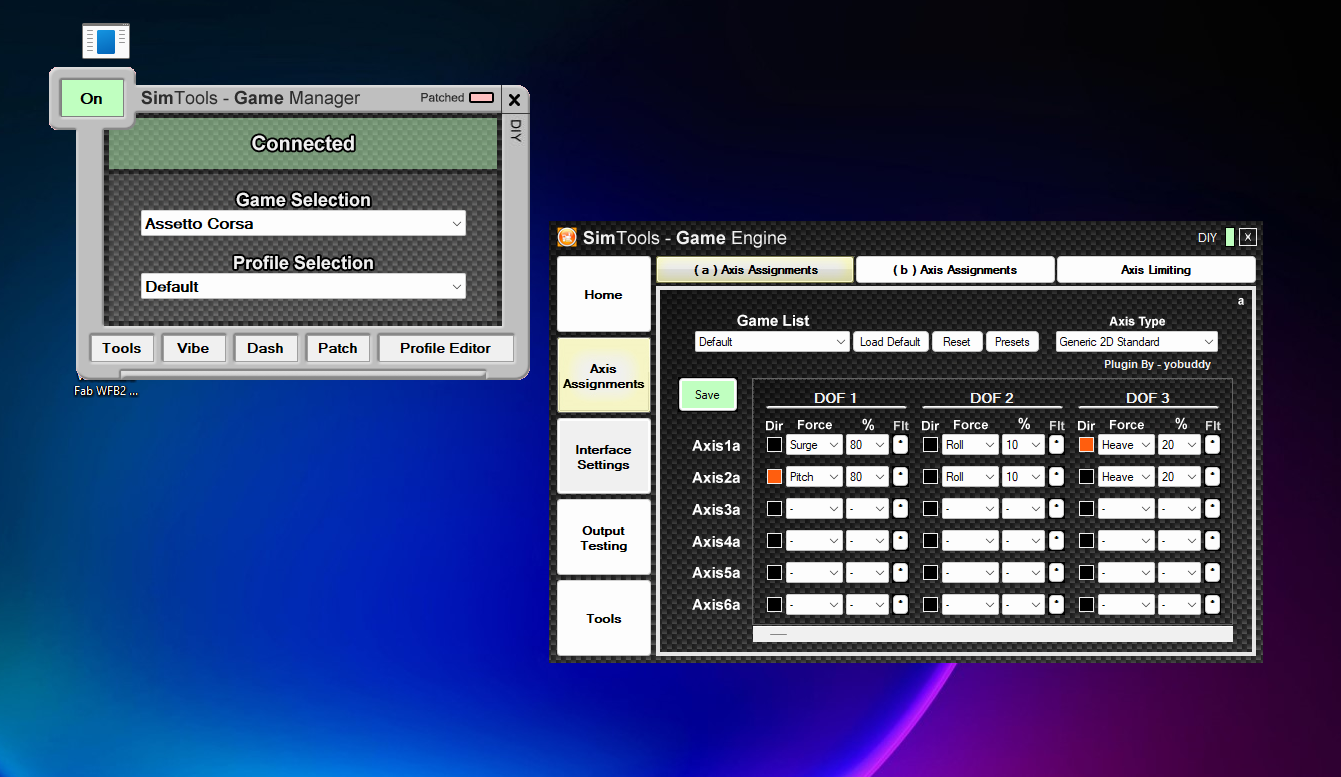Click the Flt button for Axis1a DOF 3
This screenshot has height=777, width=1341.
coord(1212,445)
